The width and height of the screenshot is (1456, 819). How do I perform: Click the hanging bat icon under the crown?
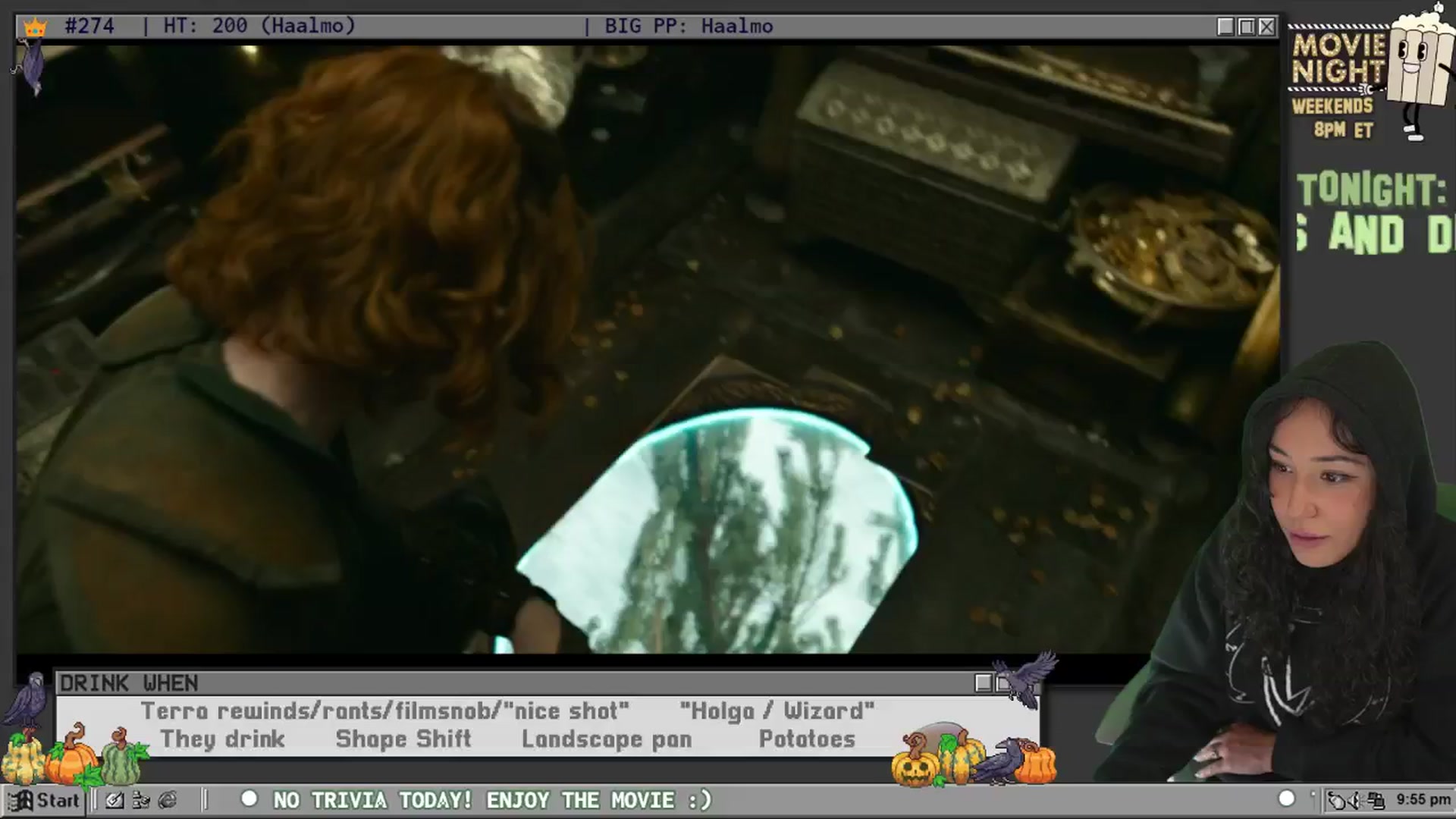[x=30, y=67]
